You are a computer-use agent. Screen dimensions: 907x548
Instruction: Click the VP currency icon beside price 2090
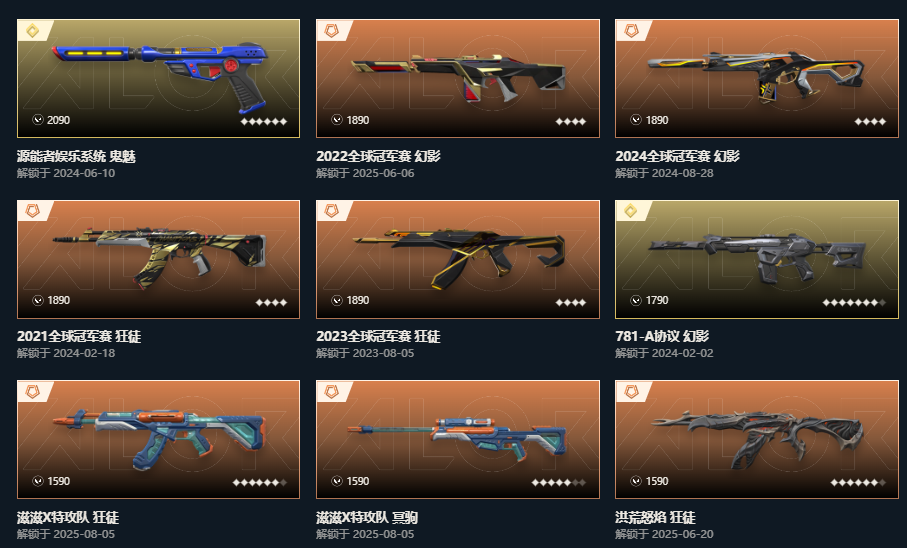(x=38, y=120)
